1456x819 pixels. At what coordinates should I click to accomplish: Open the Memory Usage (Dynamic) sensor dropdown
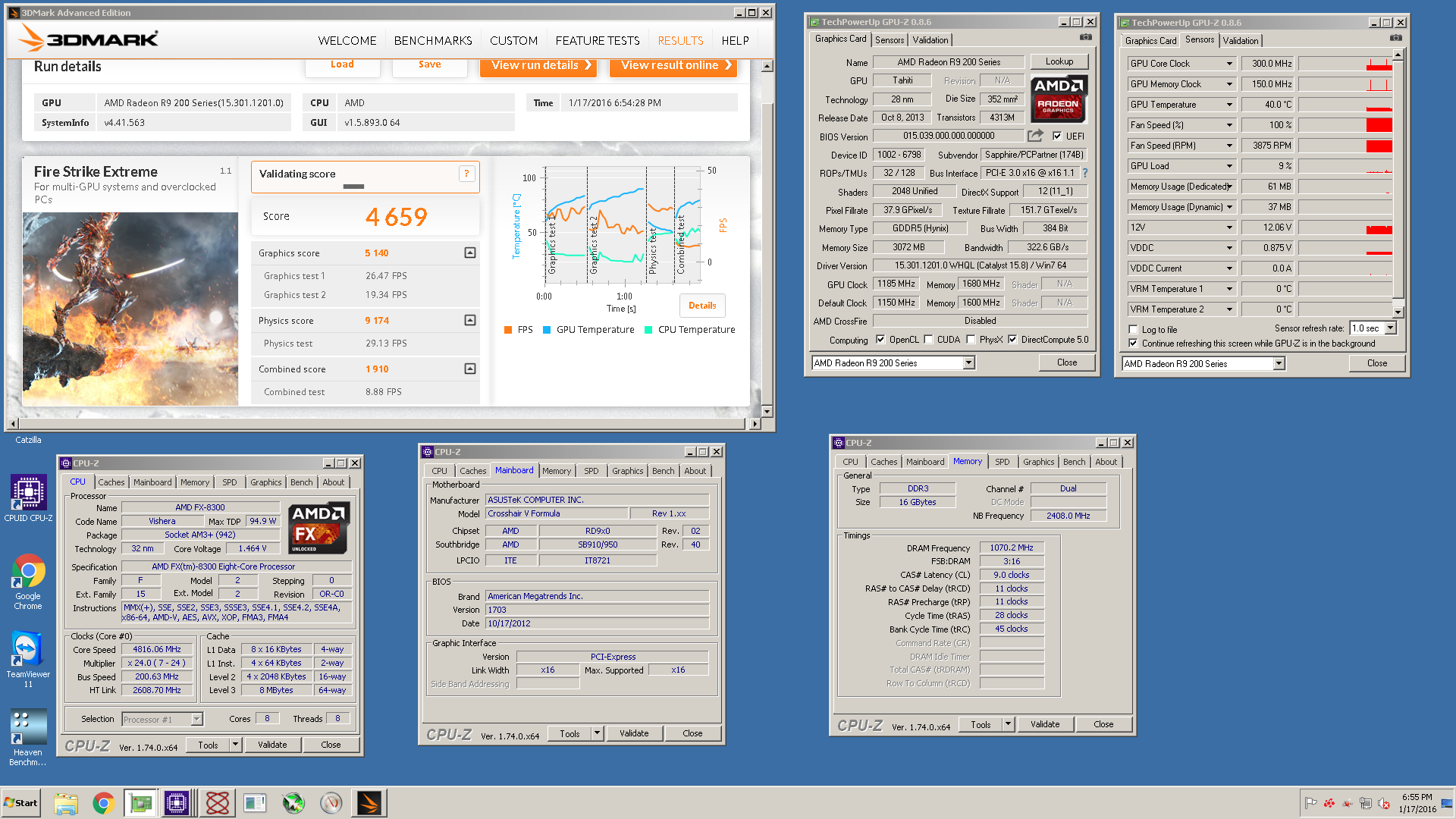tap(1229, 207)
